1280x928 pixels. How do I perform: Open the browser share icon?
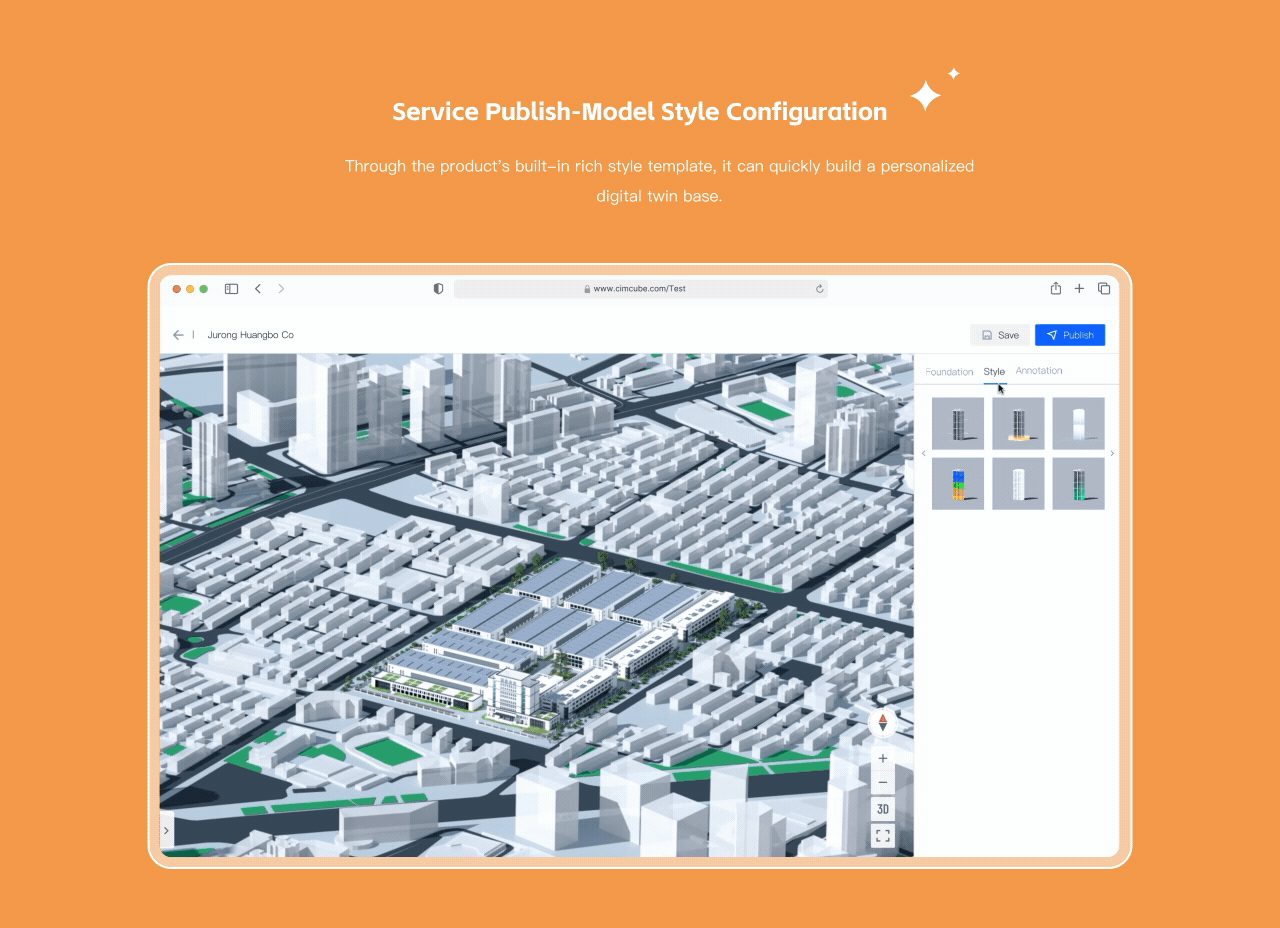tap(1056, 288)
